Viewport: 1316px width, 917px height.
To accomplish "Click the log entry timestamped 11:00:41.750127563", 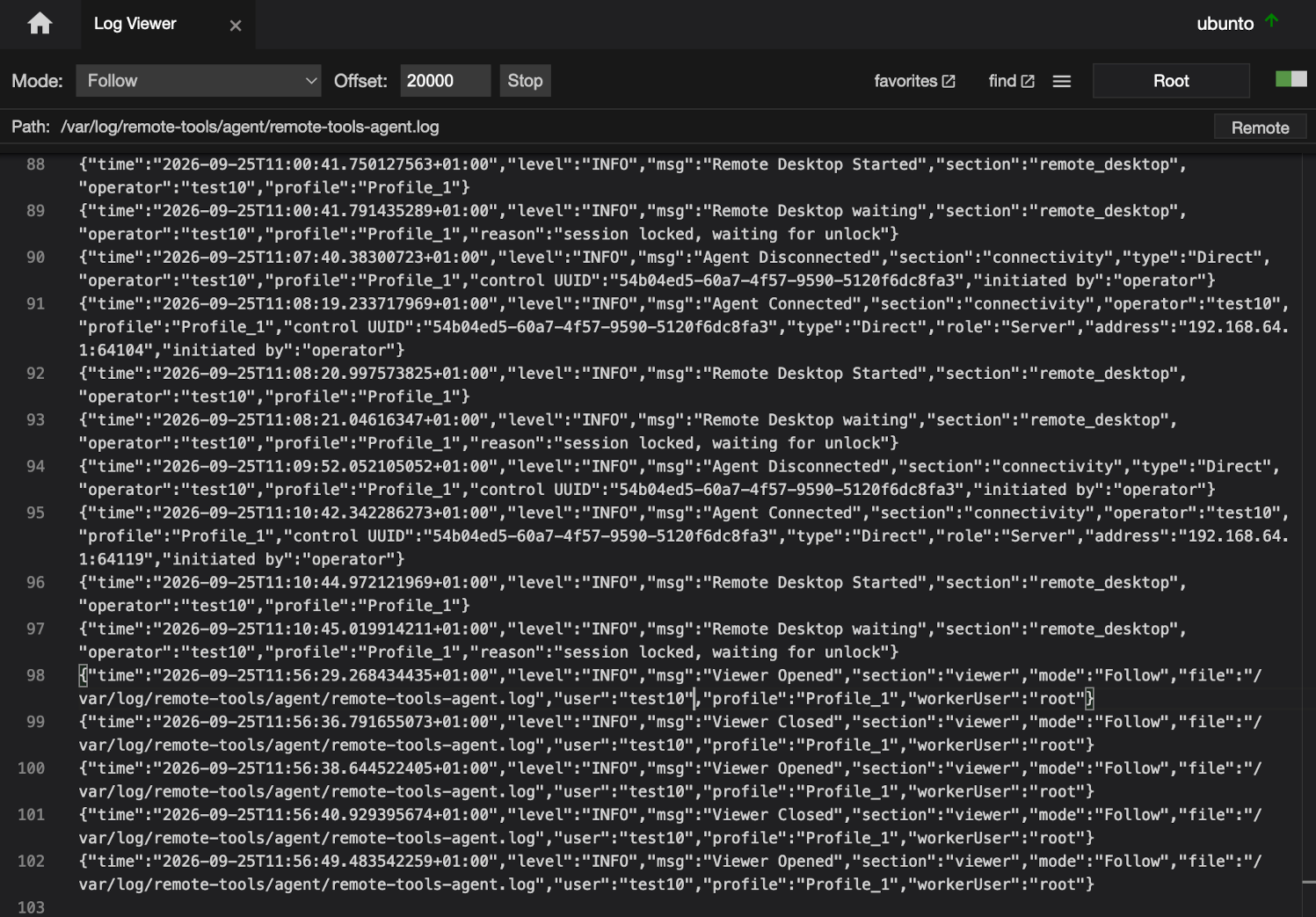I will (x=633, y=176).
